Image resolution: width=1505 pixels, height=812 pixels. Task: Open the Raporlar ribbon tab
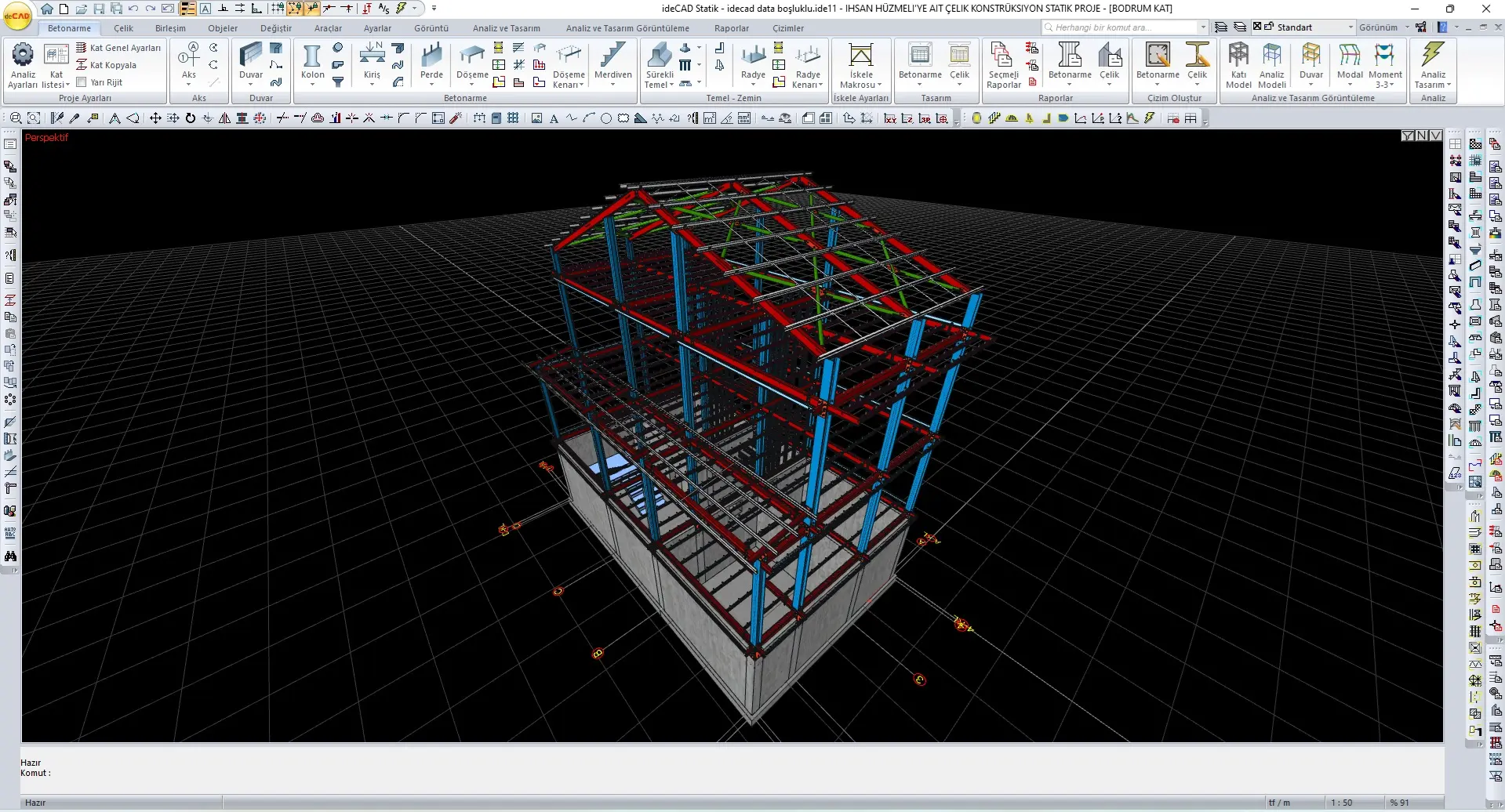point(731,28)
